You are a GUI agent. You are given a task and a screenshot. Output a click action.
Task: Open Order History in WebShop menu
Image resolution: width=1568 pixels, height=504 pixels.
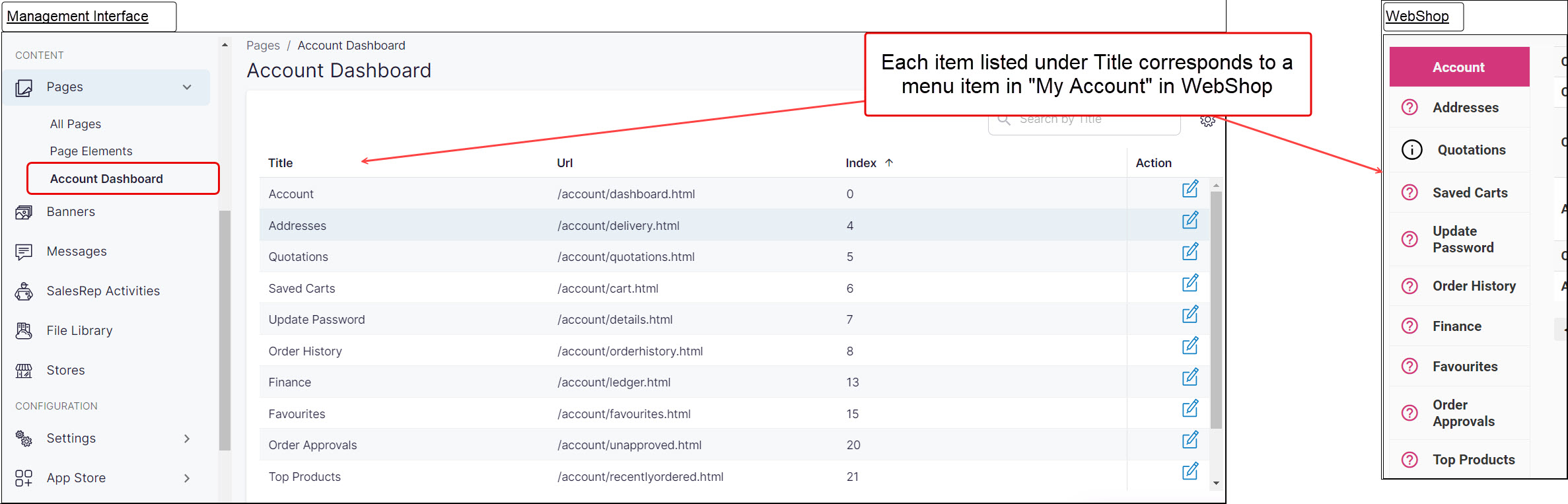(1474, 286)
